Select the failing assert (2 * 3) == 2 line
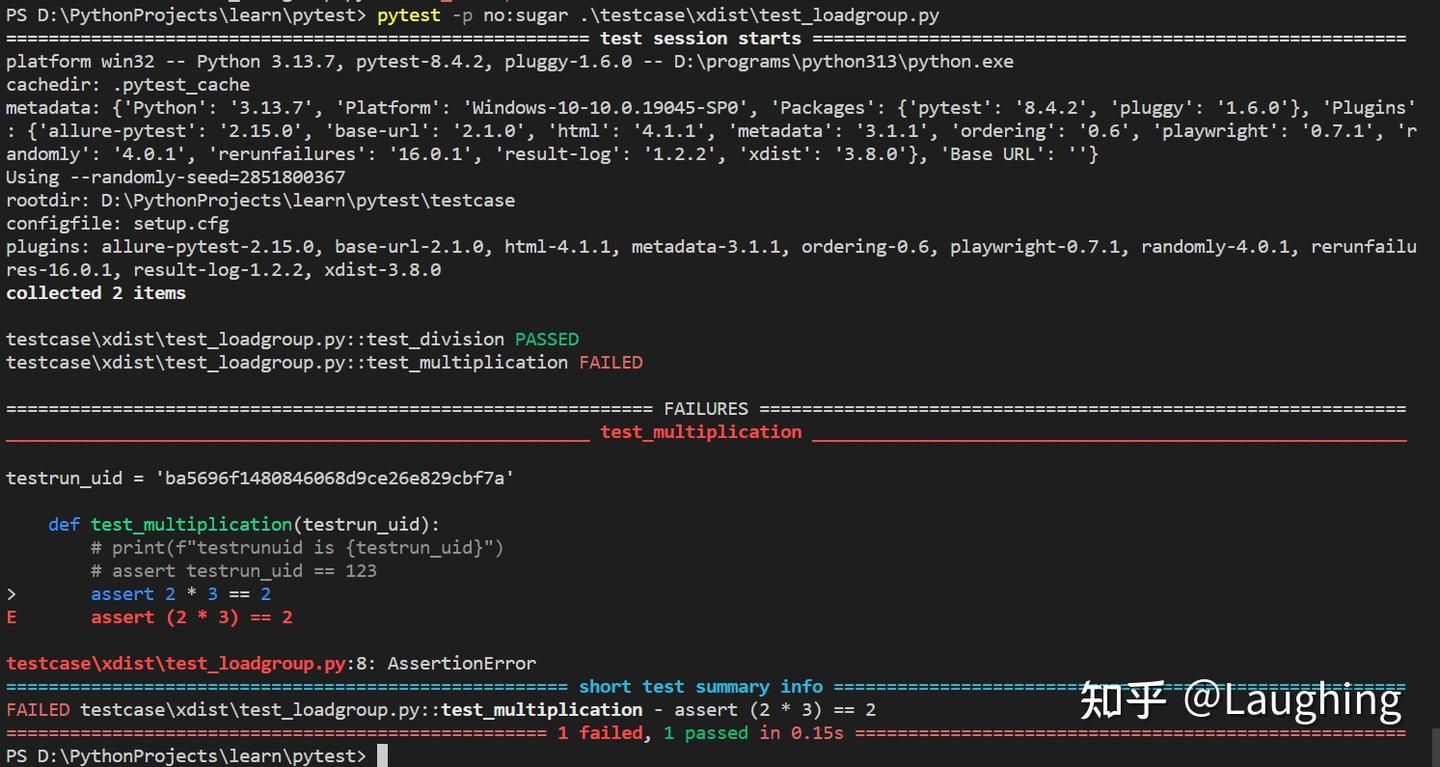Screen dimensions: 1440x767 [x=192, y=617]
